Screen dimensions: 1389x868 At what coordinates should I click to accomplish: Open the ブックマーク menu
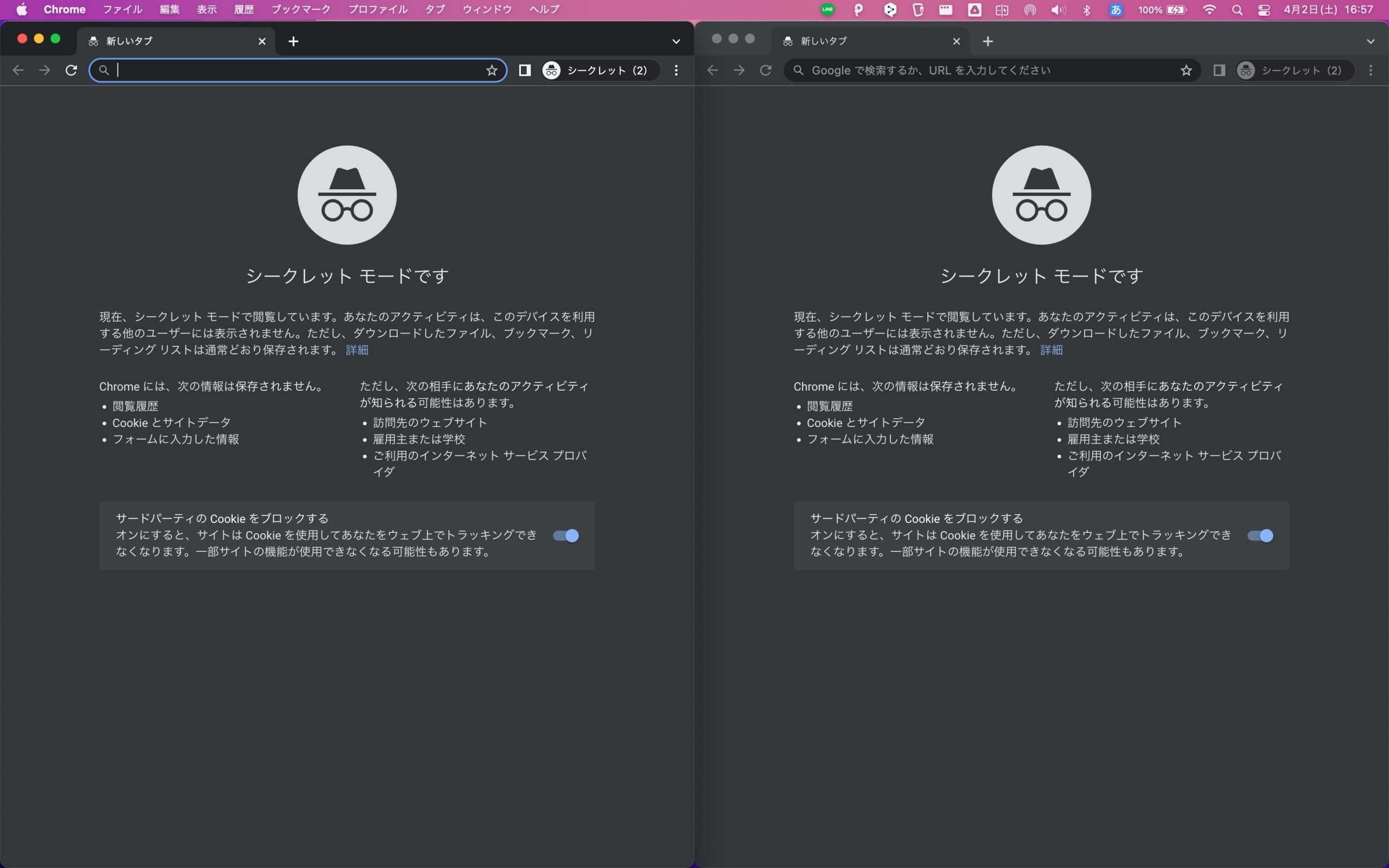coord(299,9)
